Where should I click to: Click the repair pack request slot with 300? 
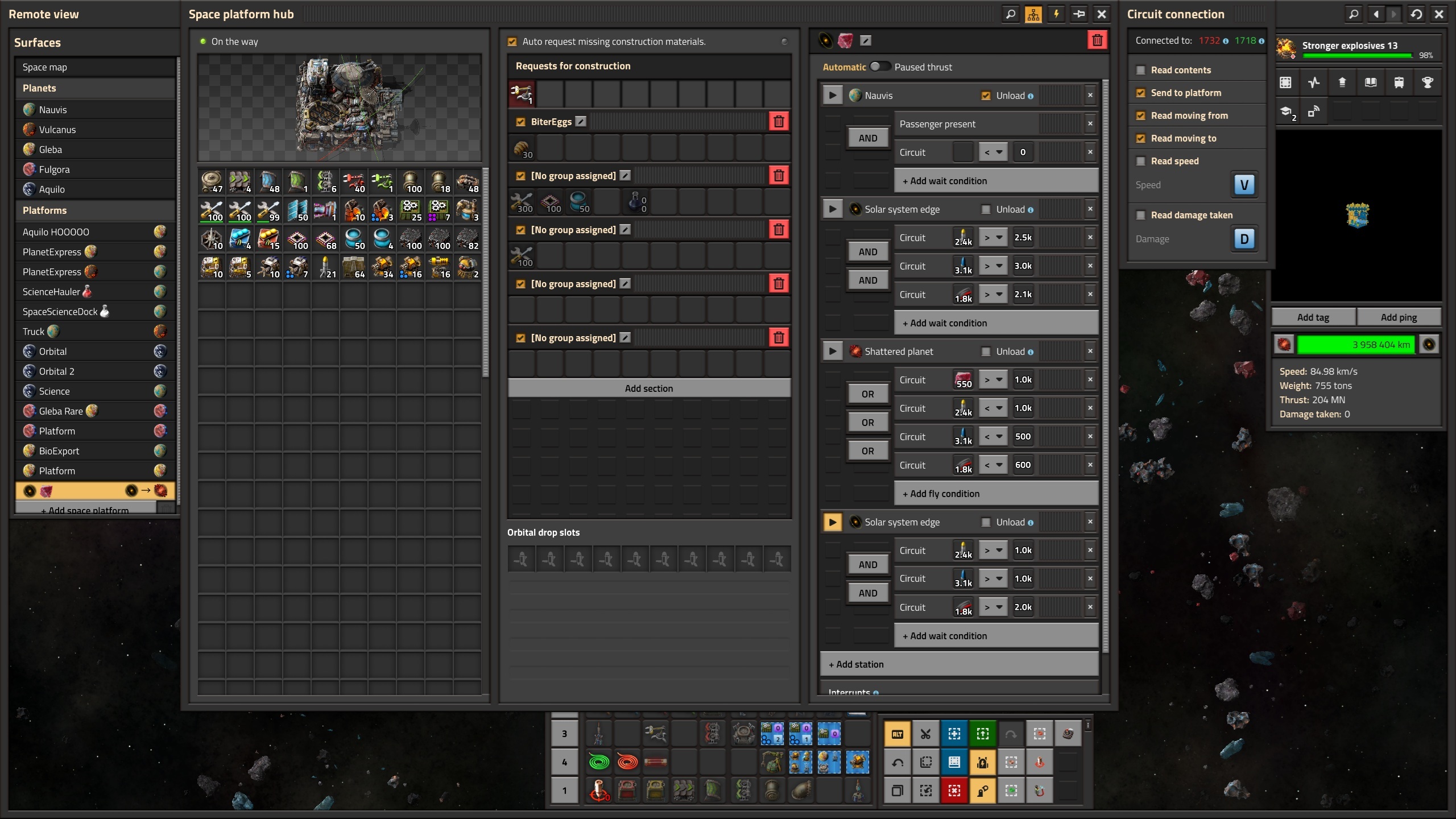522,202
